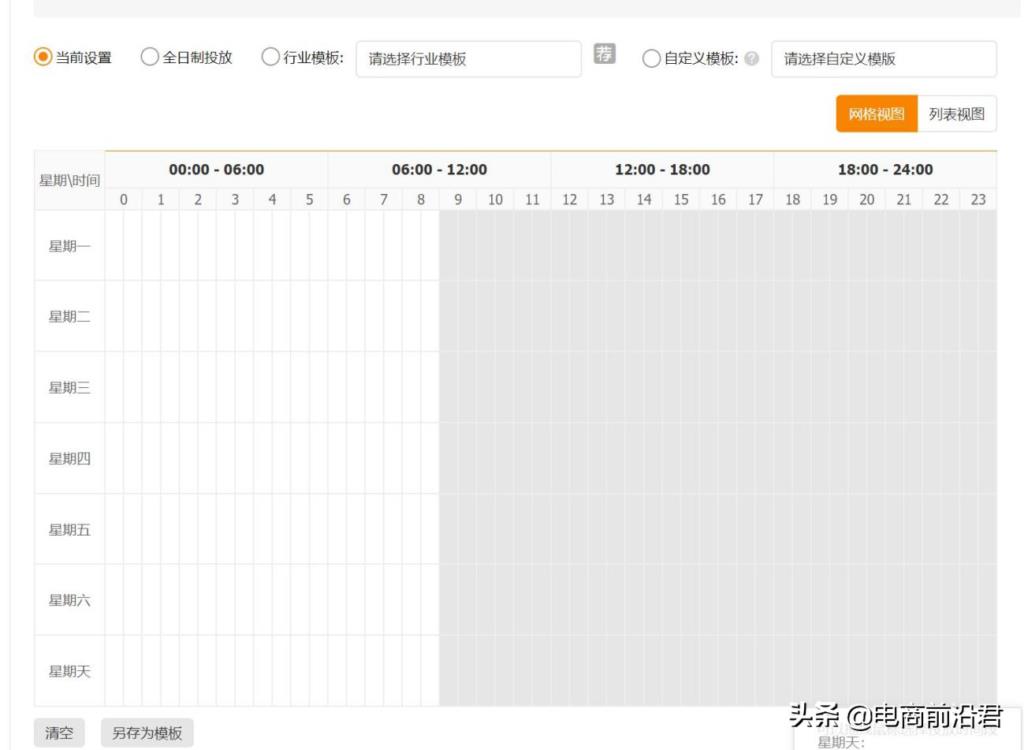This screenshot has width=1024, height=750.
Task: Click hour 8 column header
Action: point(421,199)
